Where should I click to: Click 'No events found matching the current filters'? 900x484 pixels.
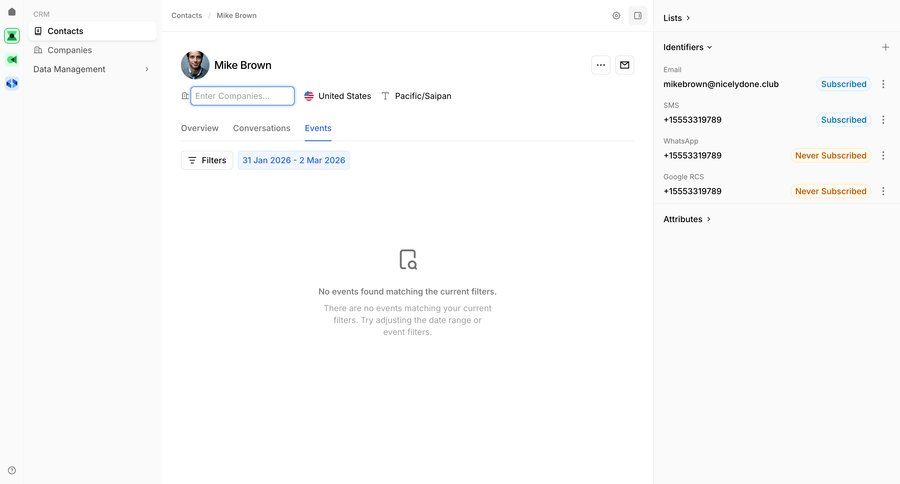[x=408, y=291]
